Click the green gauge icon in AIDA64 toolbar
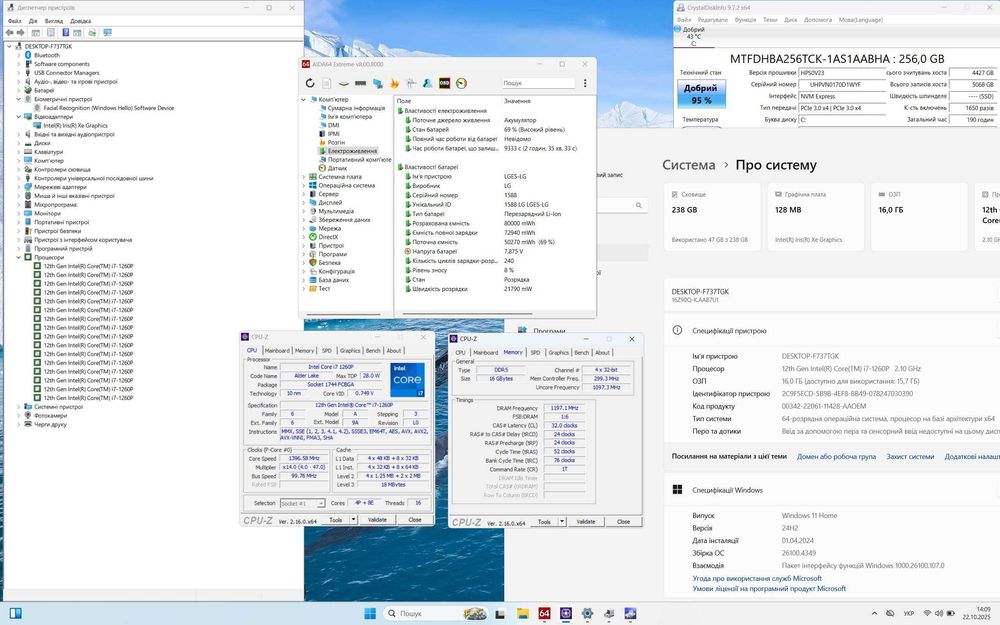Viewport: 1000px width, 625px height. (462, 83)
